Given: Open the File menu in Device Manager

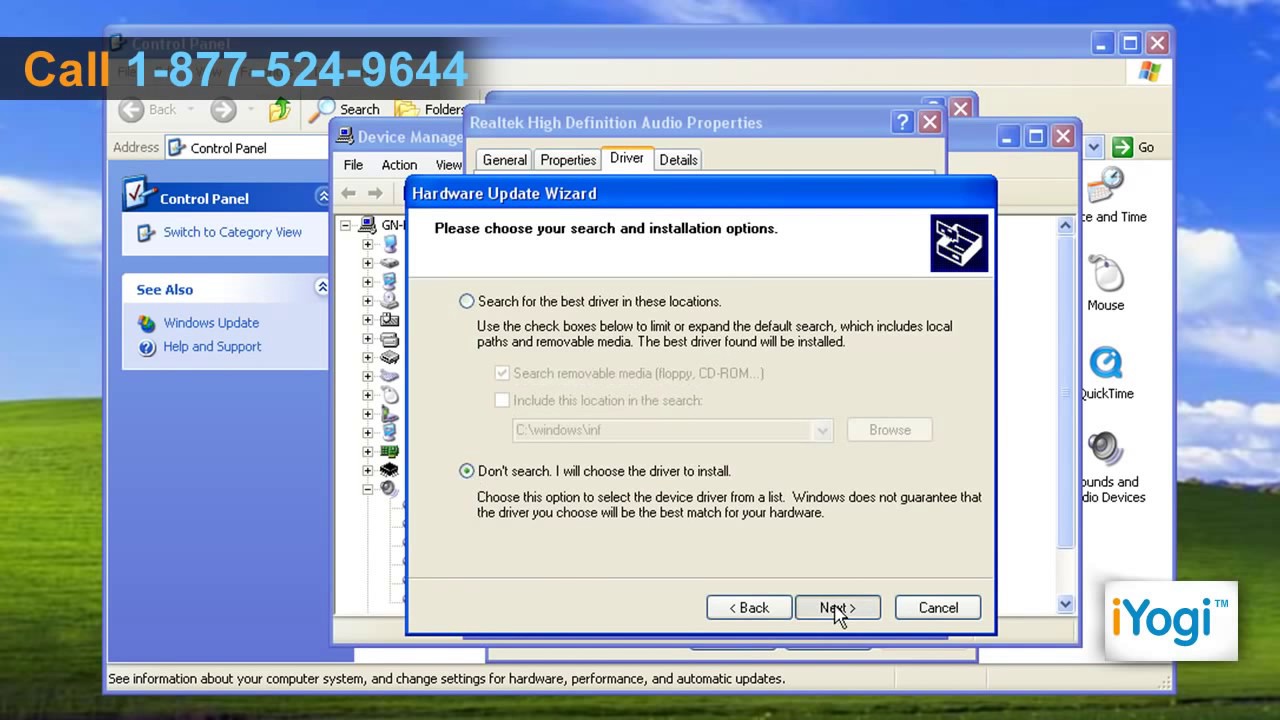Looking at the screenshot, I should point(354,165).
